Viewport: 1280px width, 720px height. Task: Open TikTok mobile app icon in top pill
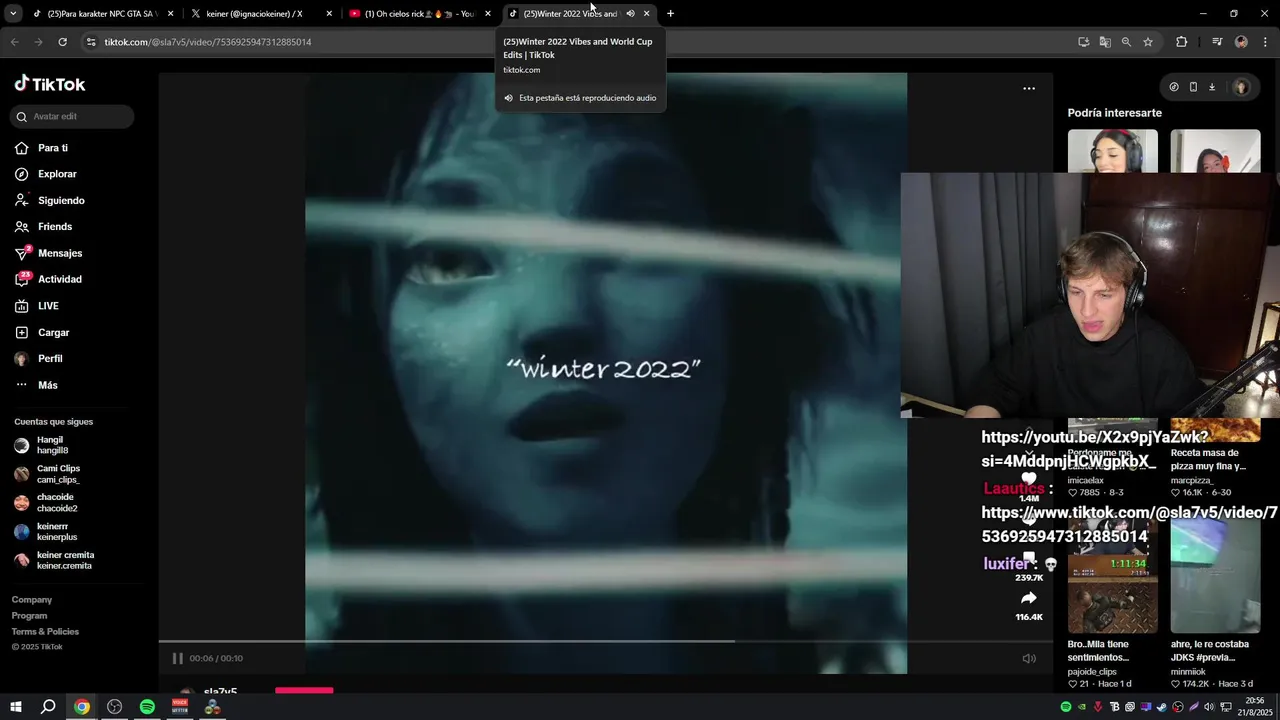pyautogui.click(x=1193, y=87)
